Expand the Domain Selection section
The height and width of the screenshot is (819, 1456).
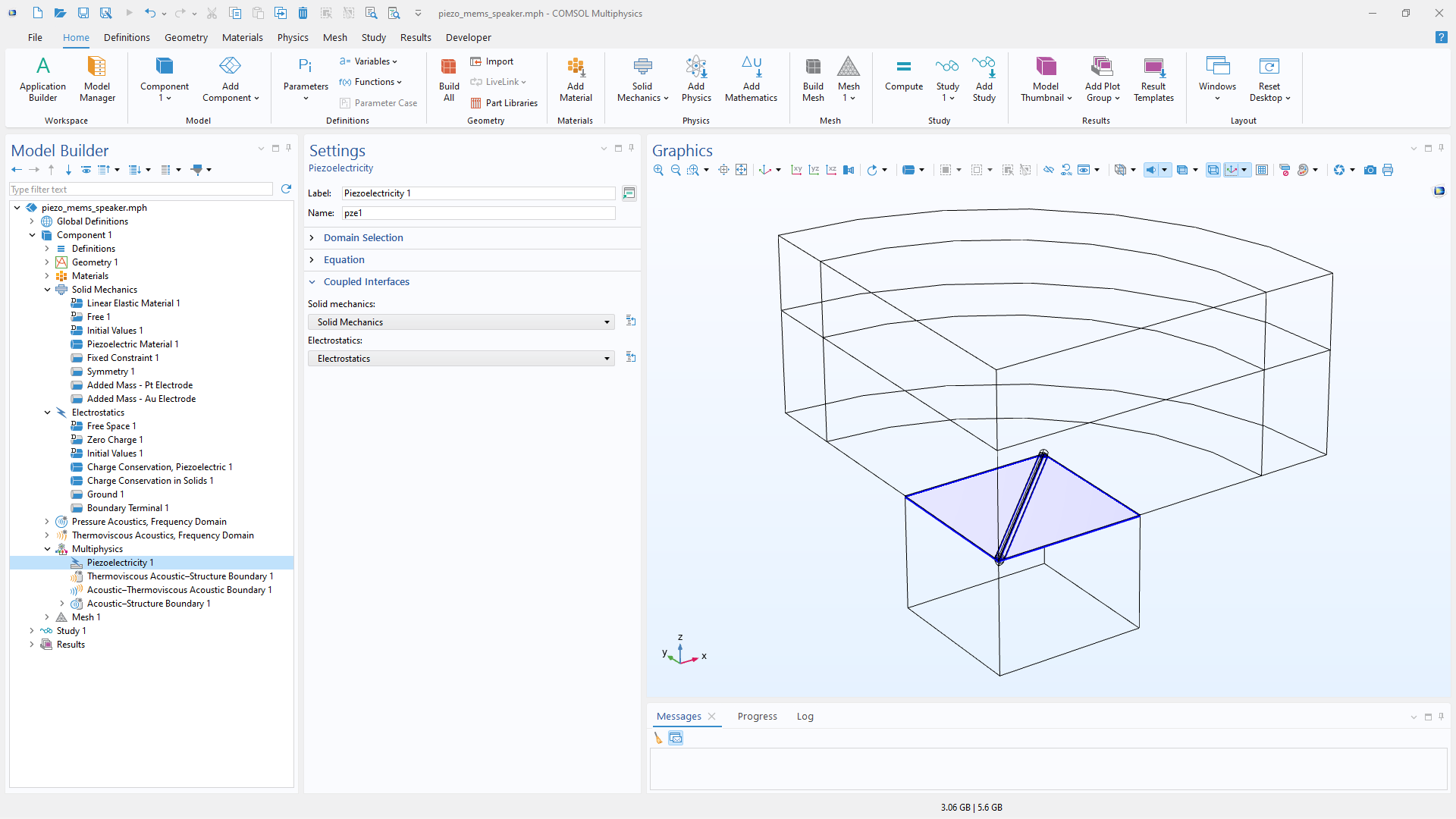point(362,237)
